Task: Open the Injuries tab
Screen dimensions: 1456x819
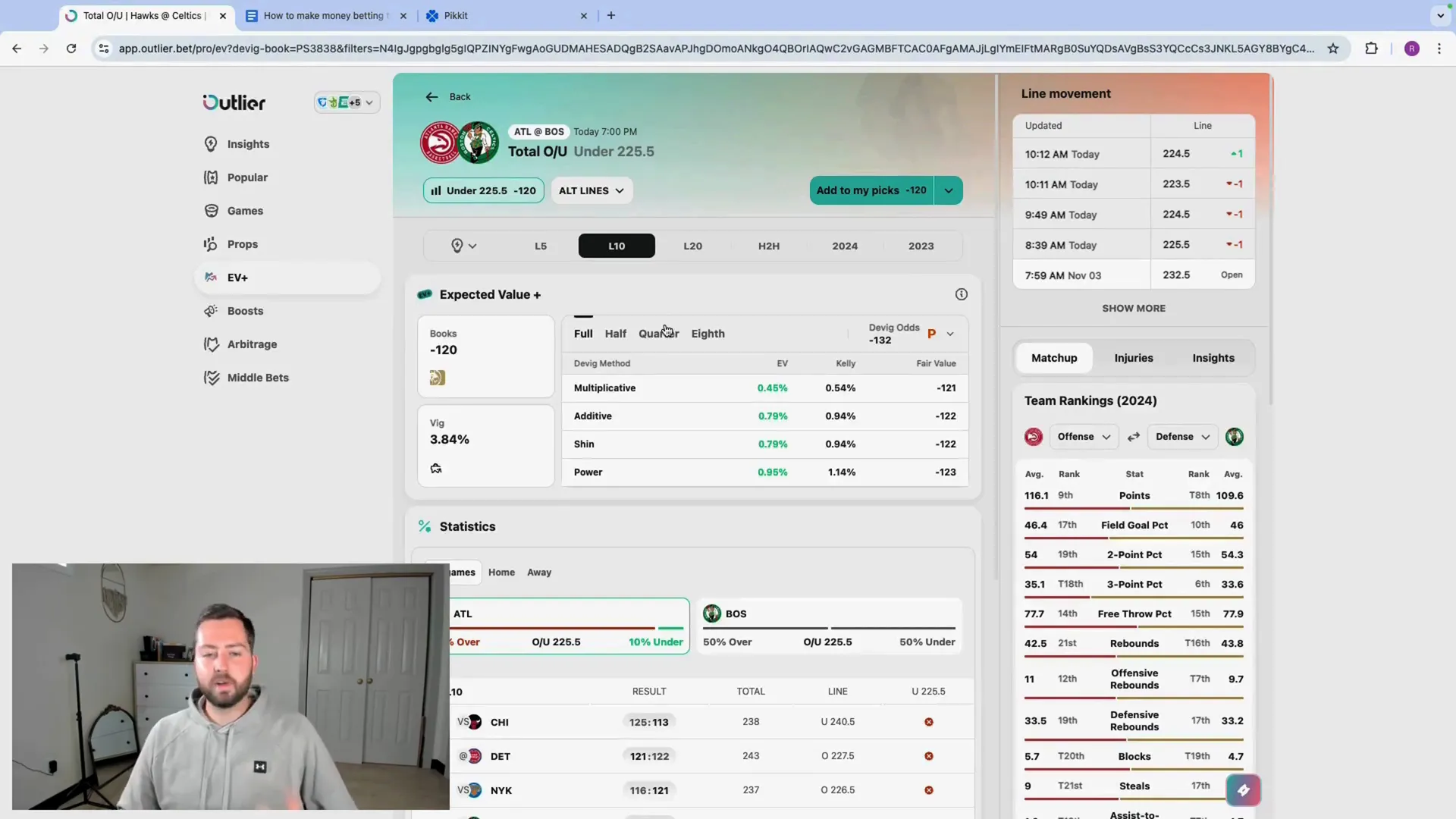Action: pos(1134,358)
